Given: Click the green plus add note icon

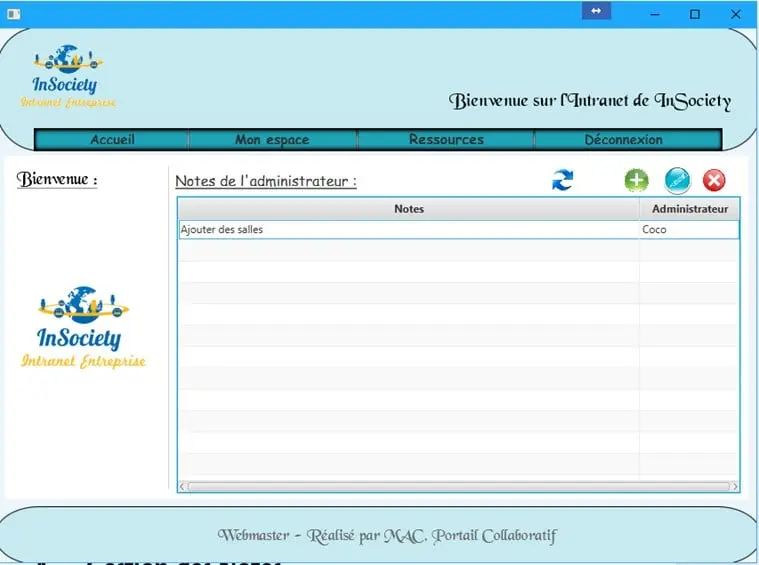Looking at the screenshot, I should [x=636, y=180].
